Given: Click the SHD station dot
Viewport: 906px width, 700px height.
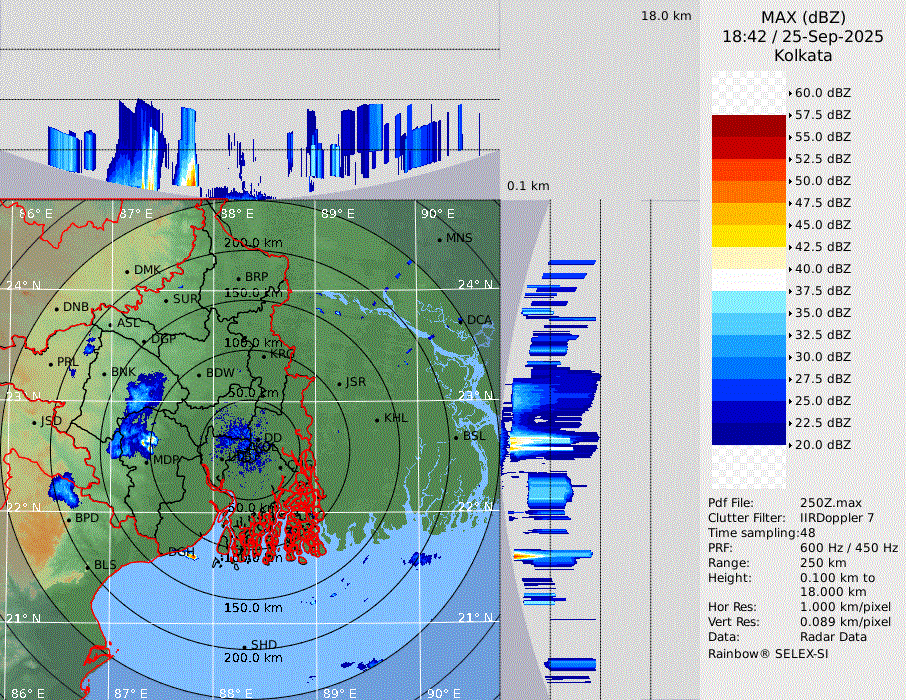Looking at the screenshot, I should click(x=244, y=645).
